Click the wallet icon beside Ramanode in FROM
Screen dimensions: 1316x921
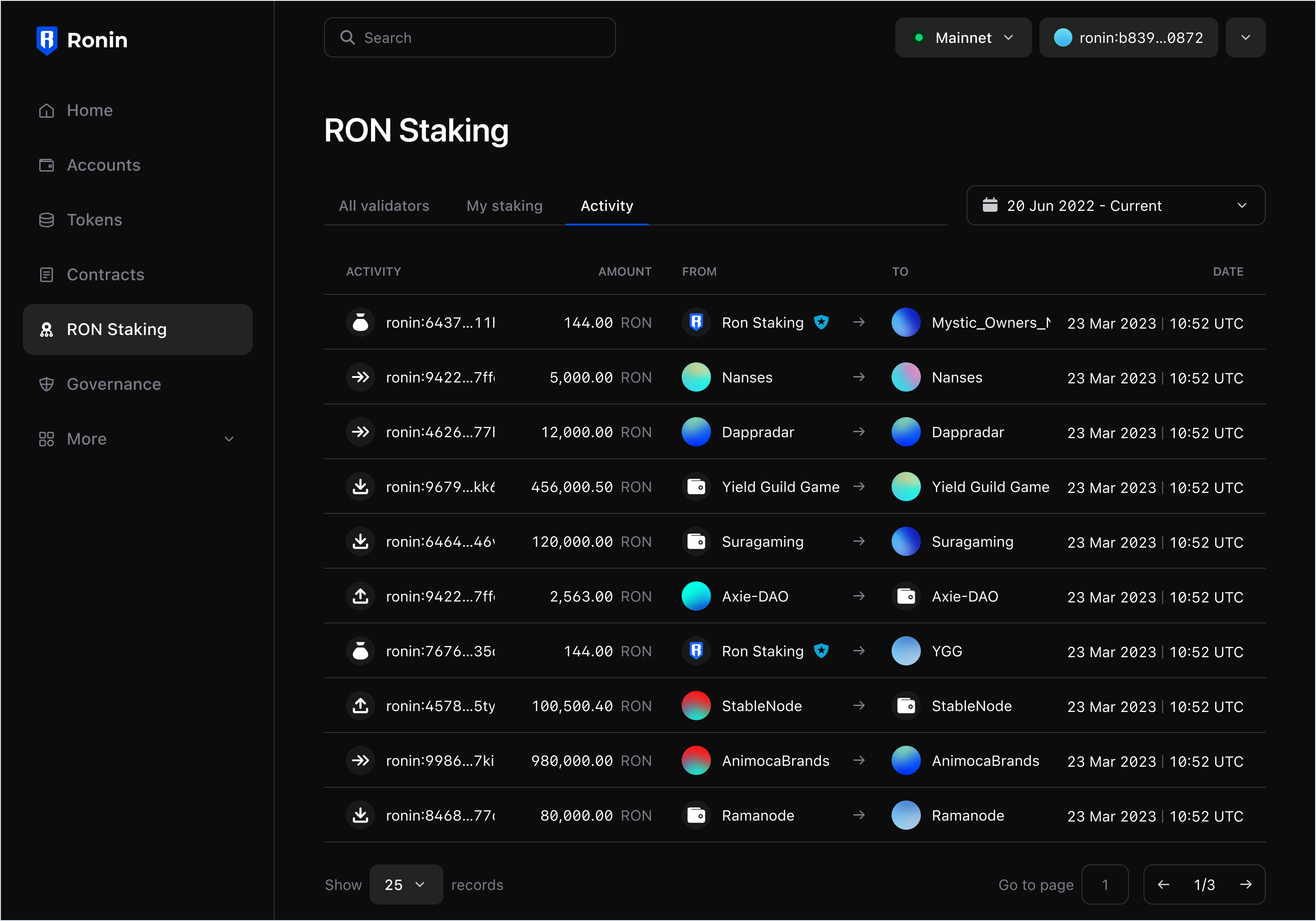pyautogui.click(x=696, y=815)
